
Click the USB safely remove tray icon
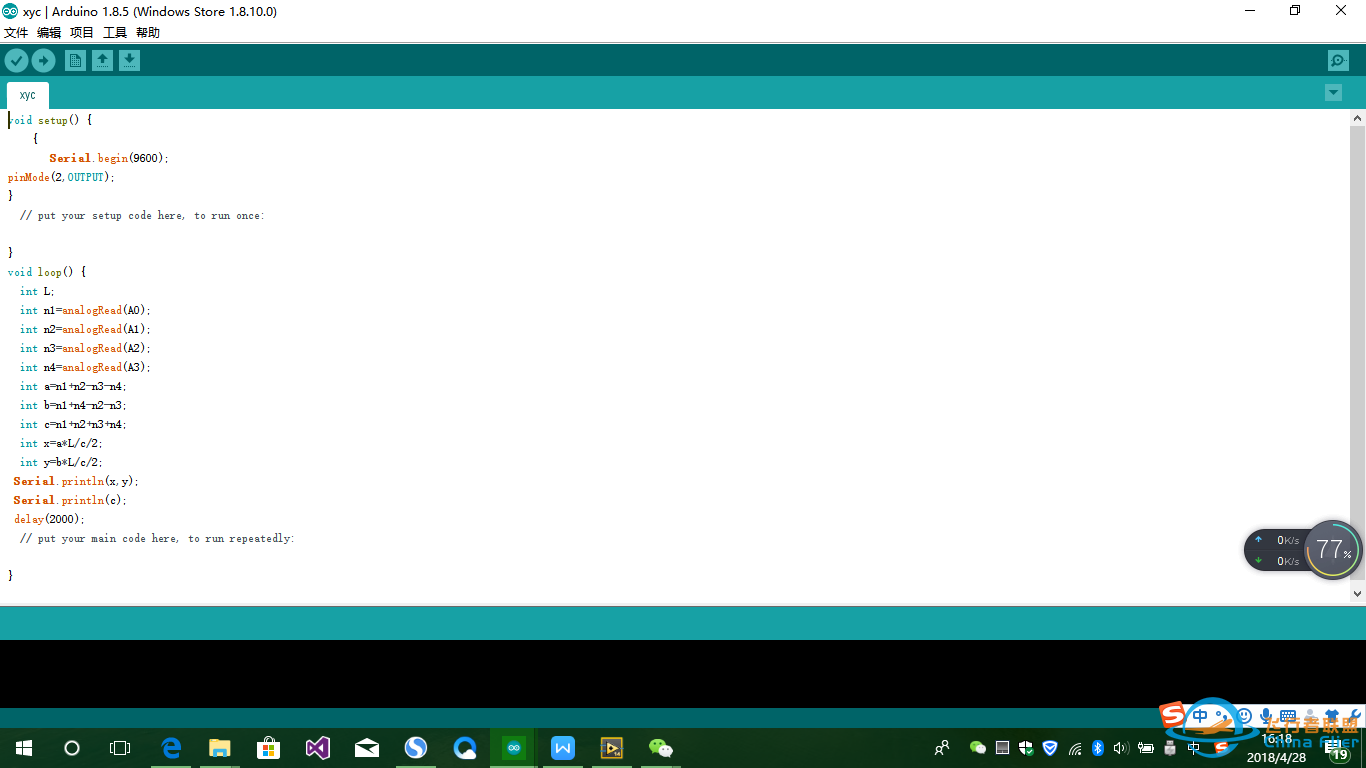(x=1169, y=748)
